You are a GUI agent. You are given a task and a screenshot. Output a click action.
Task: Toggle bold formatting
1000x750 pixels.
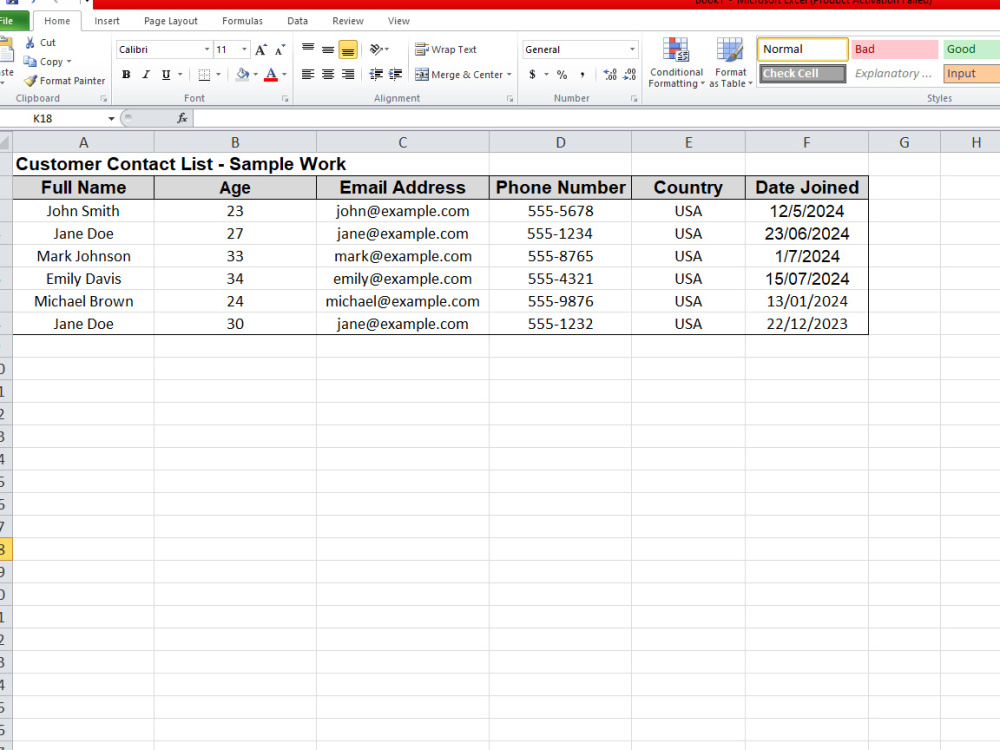click(126, 75)
